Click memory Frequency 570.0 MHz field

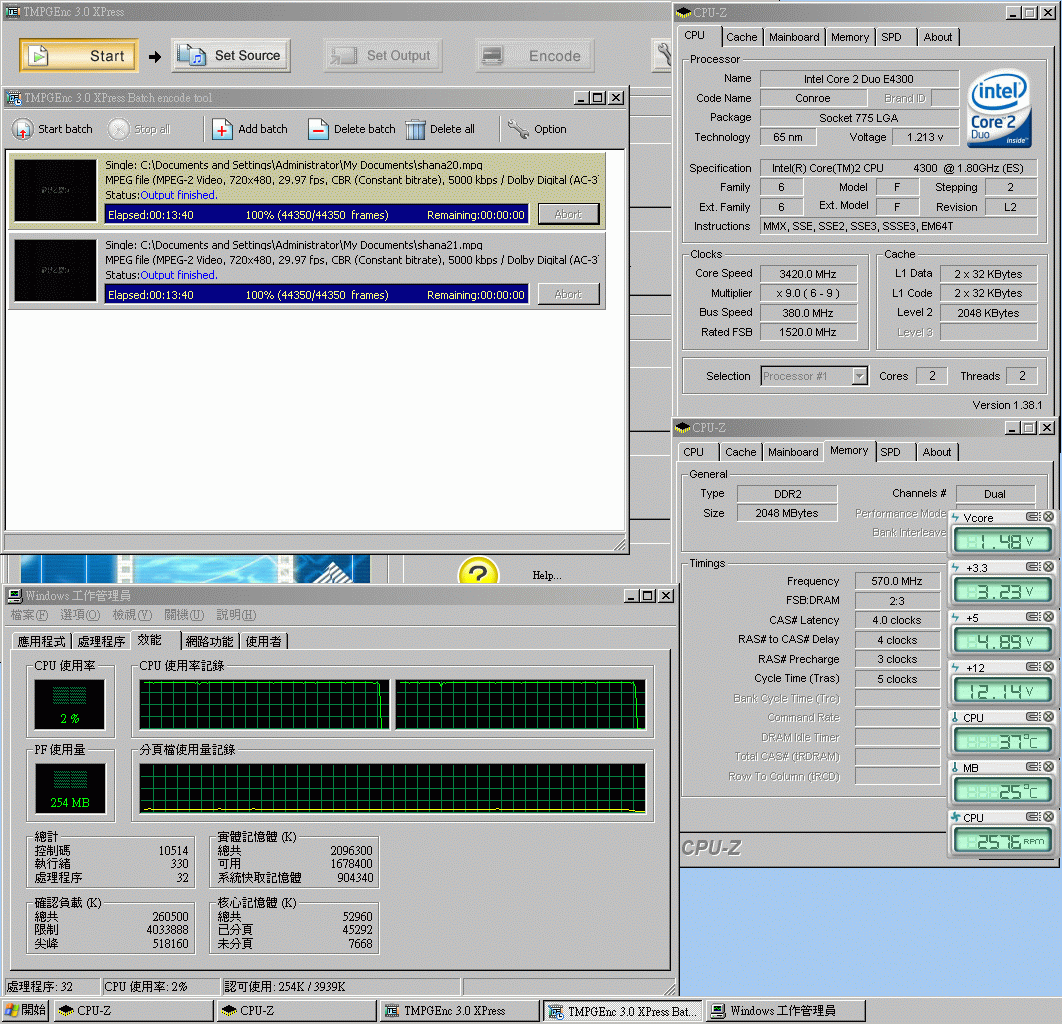897,581
